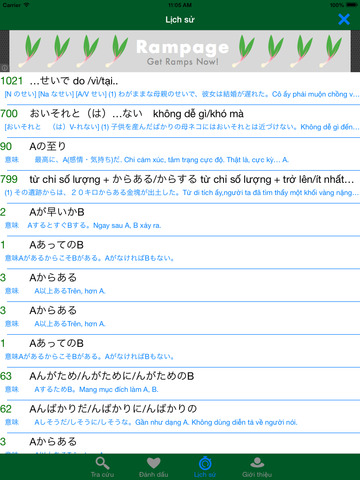Select entry 90 Aの至り
The height and width of the screenshot is (480, 360).
[x=180, y=153]
